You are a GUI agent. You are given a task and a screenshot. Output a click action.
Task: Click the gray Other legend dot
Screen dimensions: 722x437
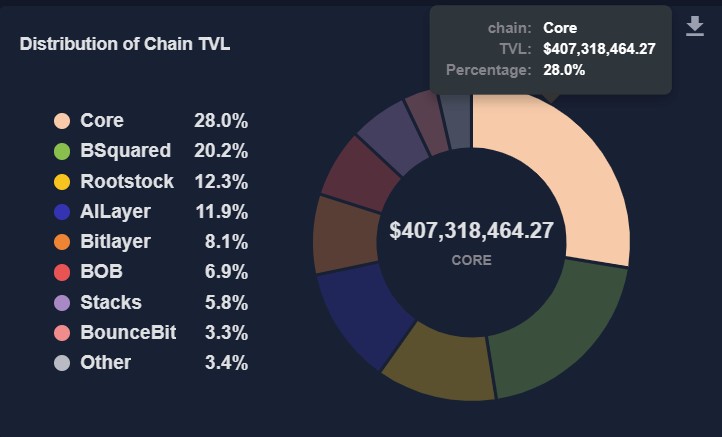tap(62, 362)
